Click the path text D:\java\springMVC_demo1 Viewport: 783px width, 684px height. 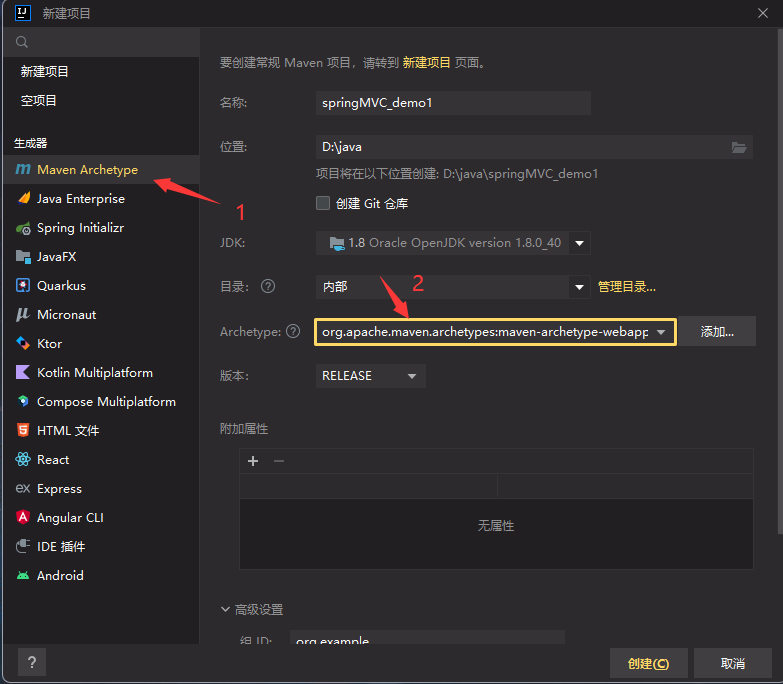(520, 174)
